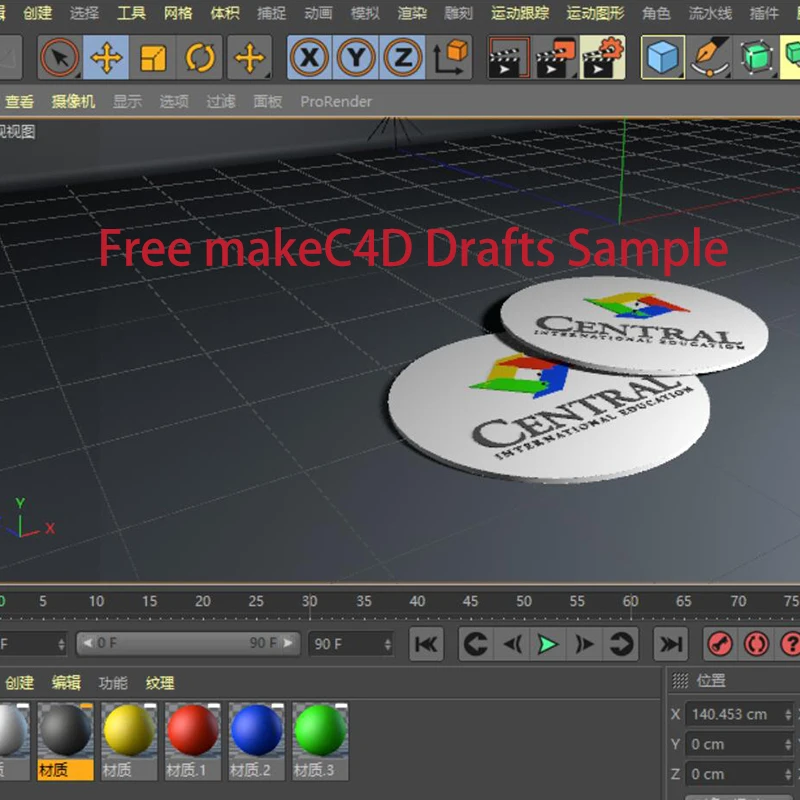
Task: Go to the next keyframe
Action: pyautogui.click(x=620, y=644)
